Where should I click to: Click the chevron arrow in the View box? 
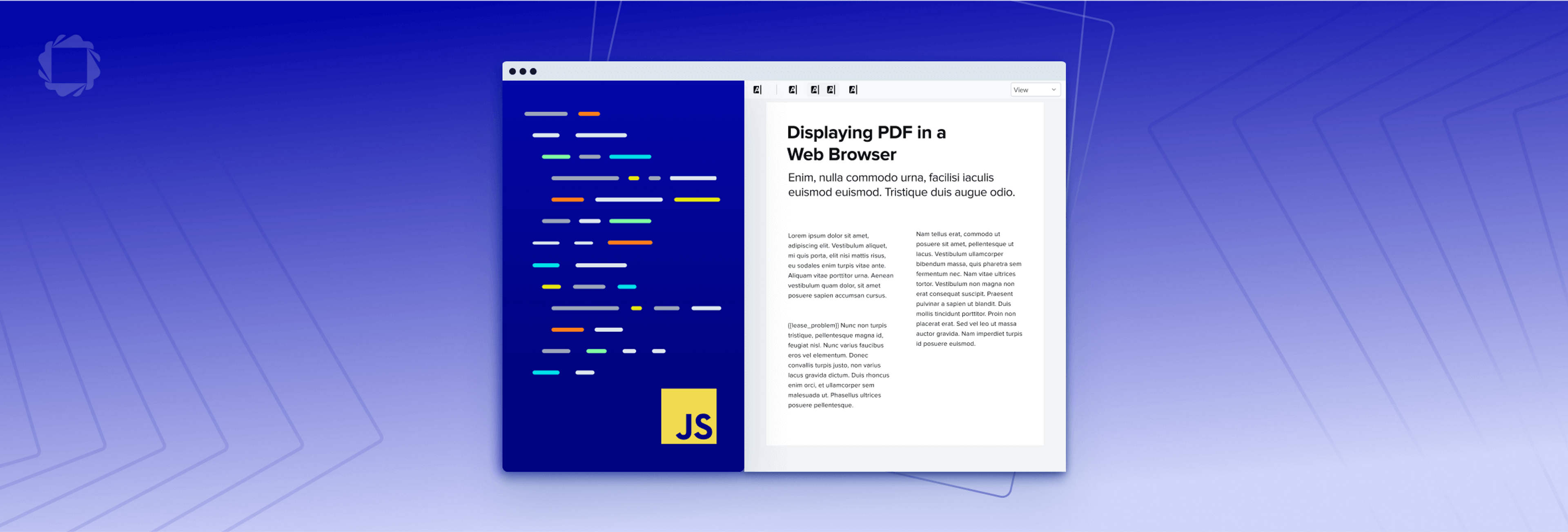point(1053,89)
